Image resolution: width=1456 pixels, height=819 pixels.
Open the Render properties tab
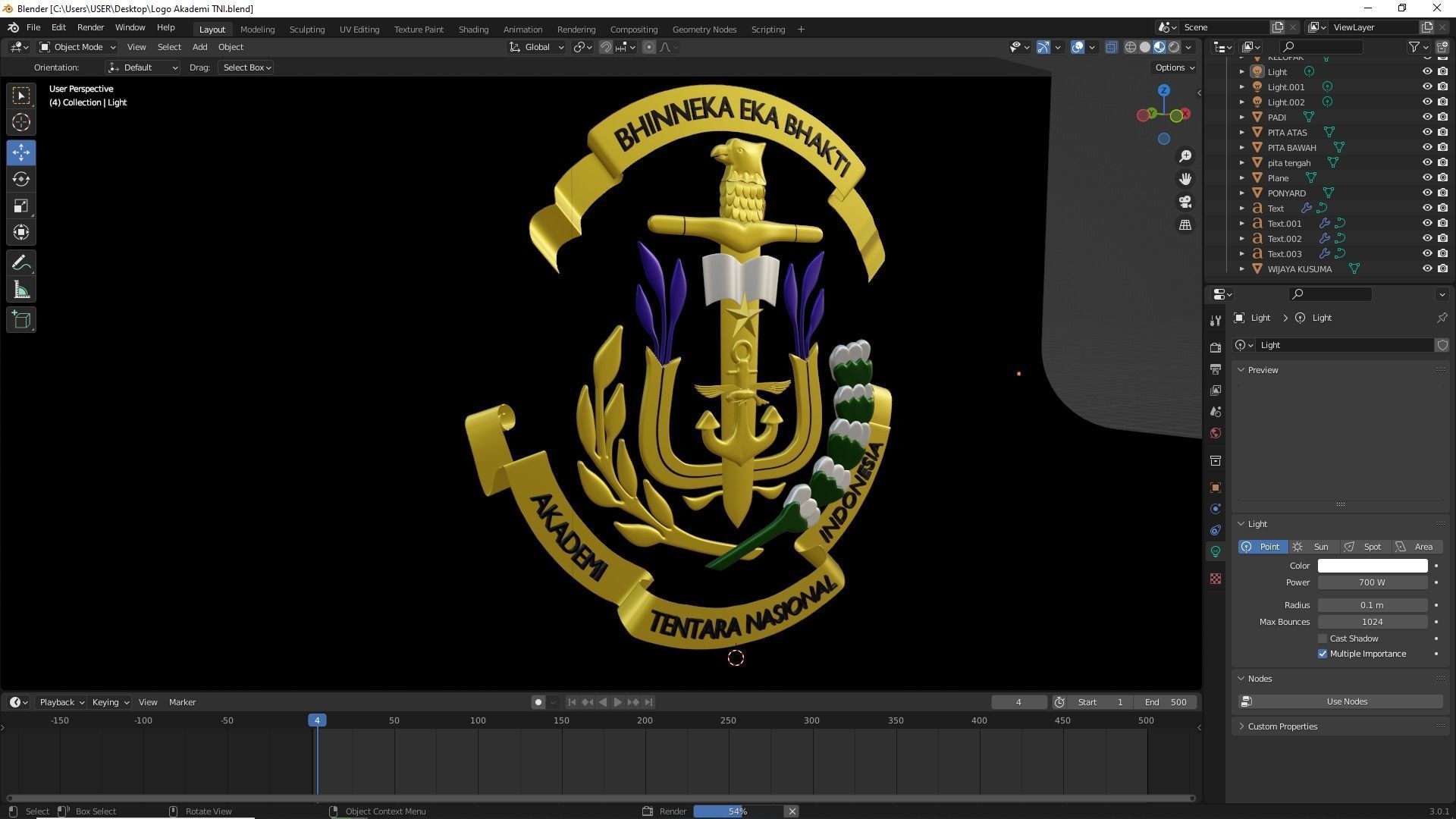(1216, 347)
